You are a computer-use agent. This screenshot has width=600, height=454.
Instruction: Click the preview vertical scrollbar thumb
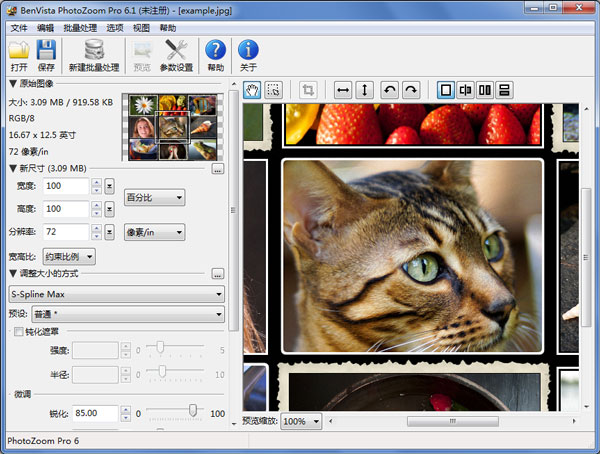coord(586,257)
